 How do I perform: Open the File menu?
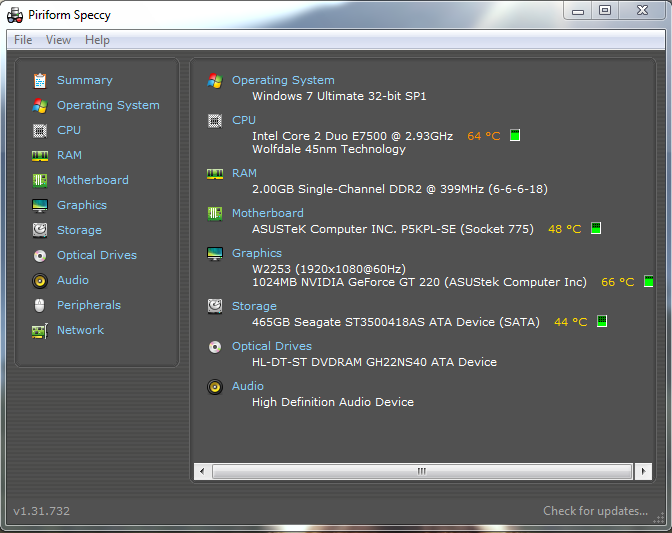click(x=23, y=40)
